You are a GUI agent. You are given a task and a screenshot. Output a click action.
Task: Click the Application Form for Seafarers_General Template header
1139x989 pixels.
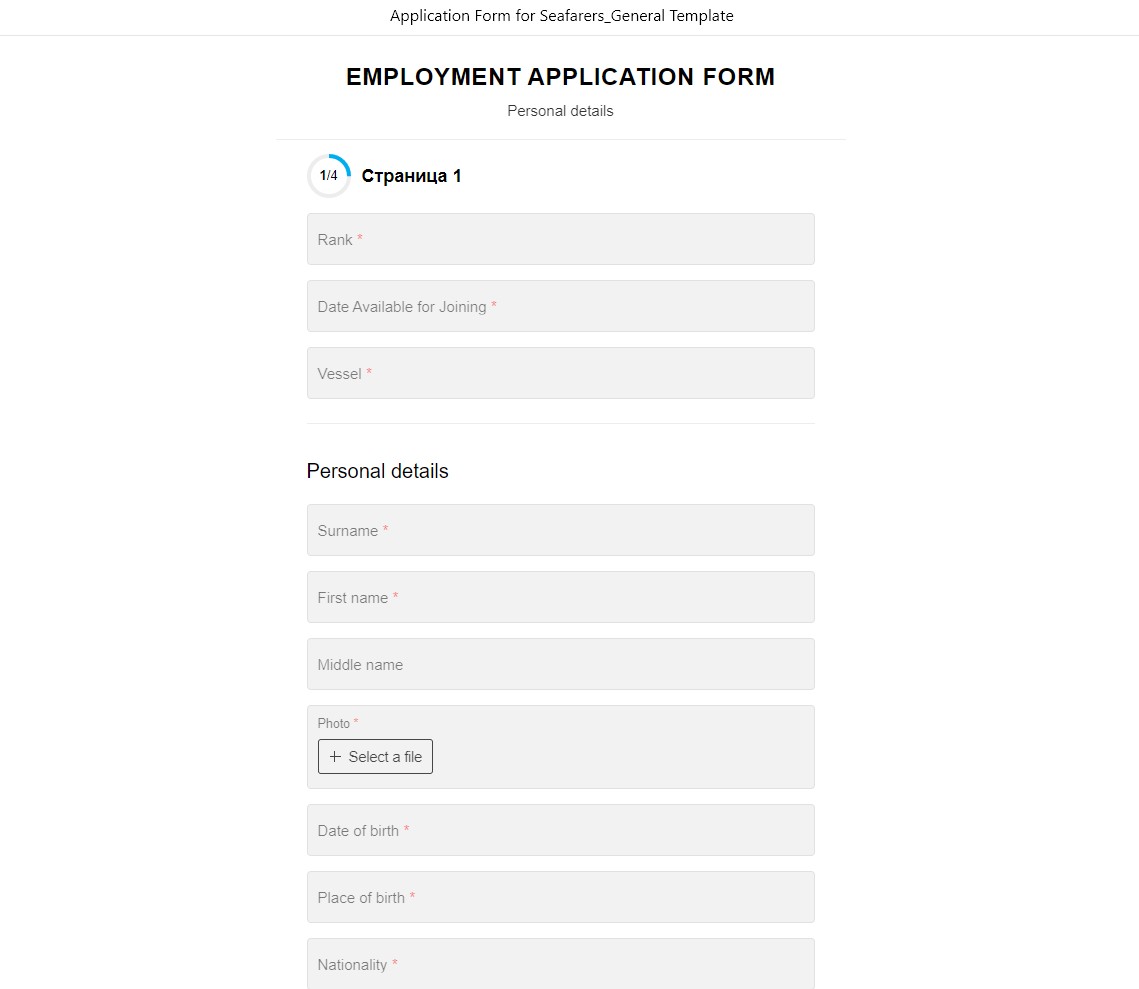[561, 16]
